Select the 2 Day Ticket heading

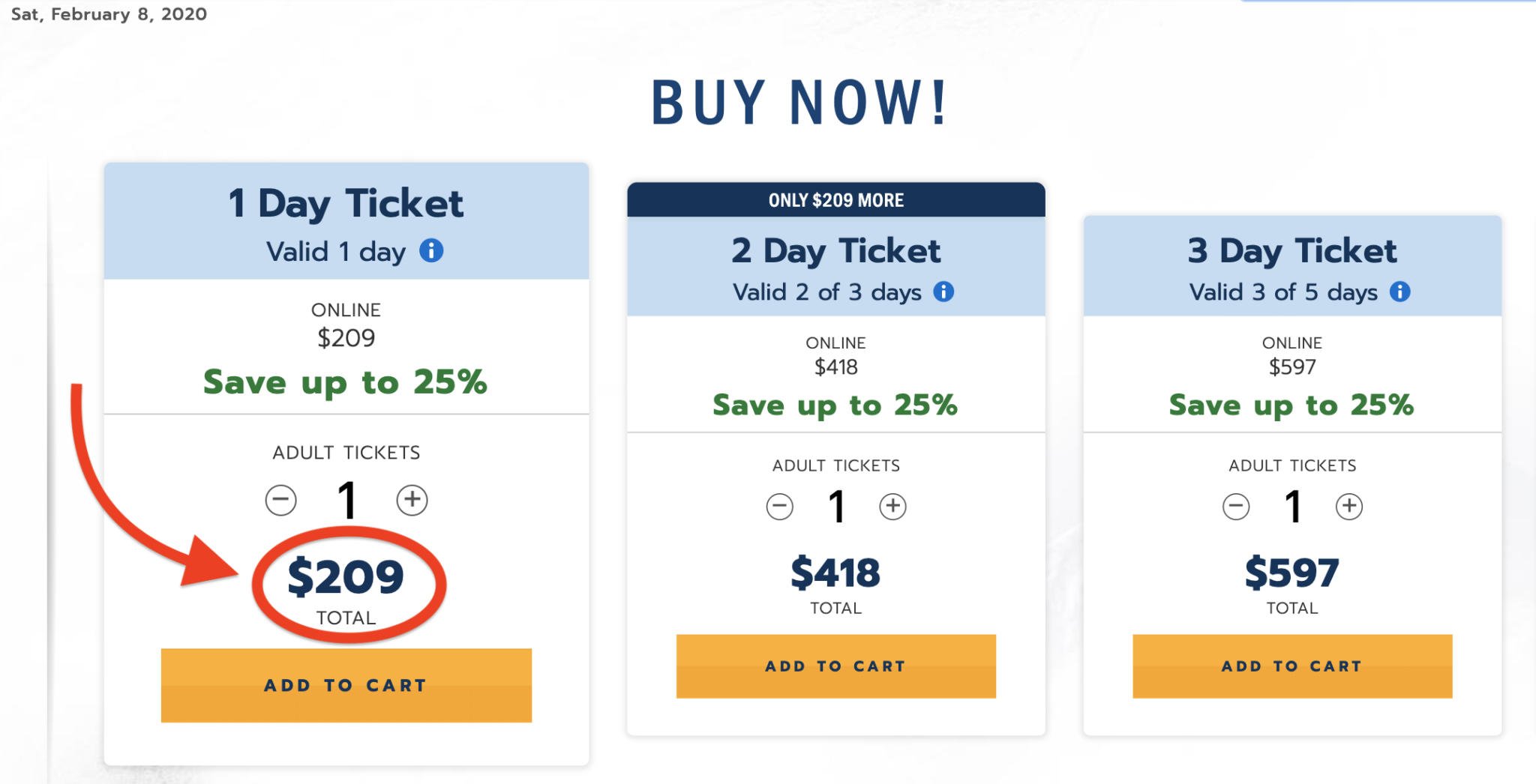(x=835, y=251)
